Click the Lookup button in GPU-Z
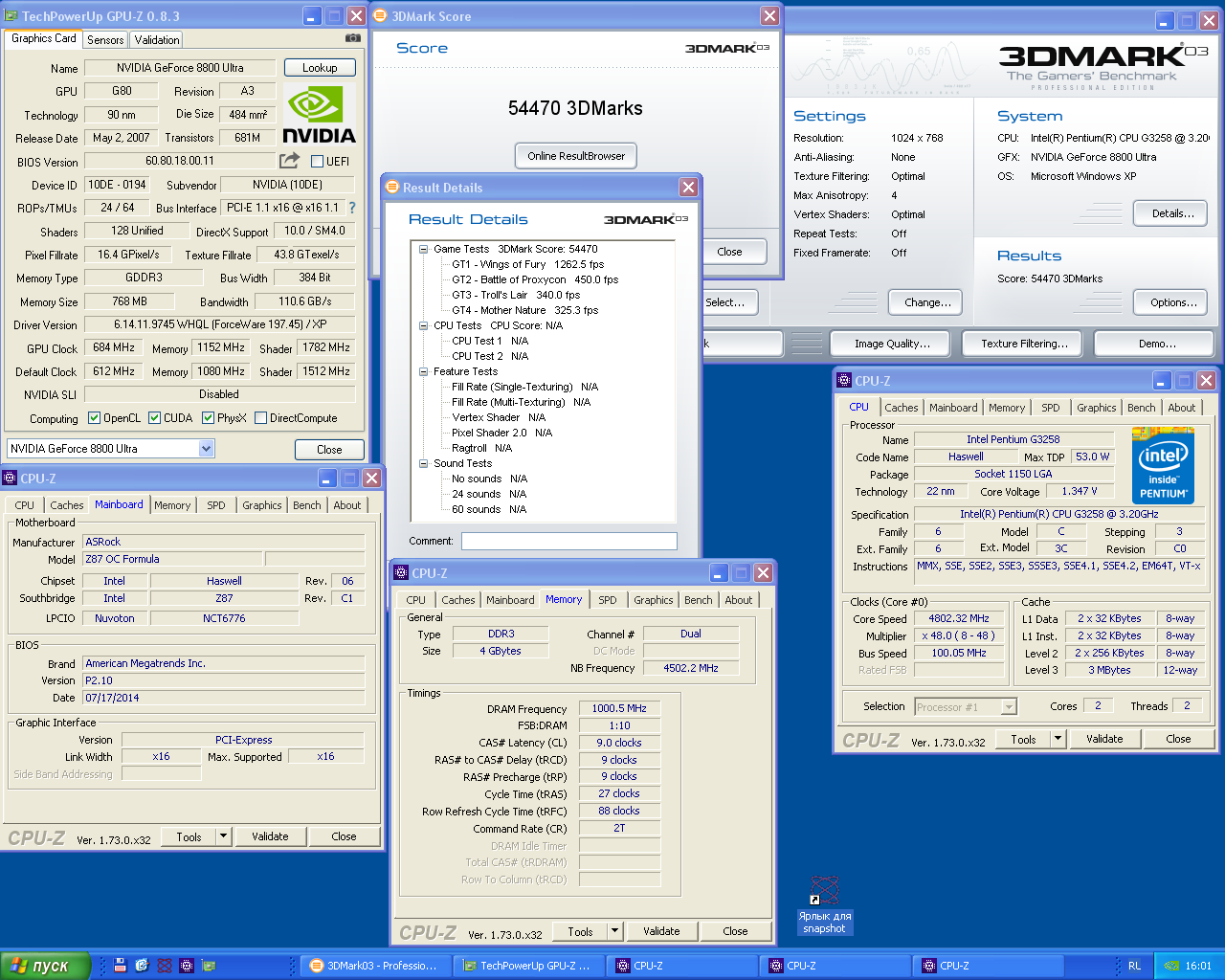 pyautogui.click(x=320, y=68)
